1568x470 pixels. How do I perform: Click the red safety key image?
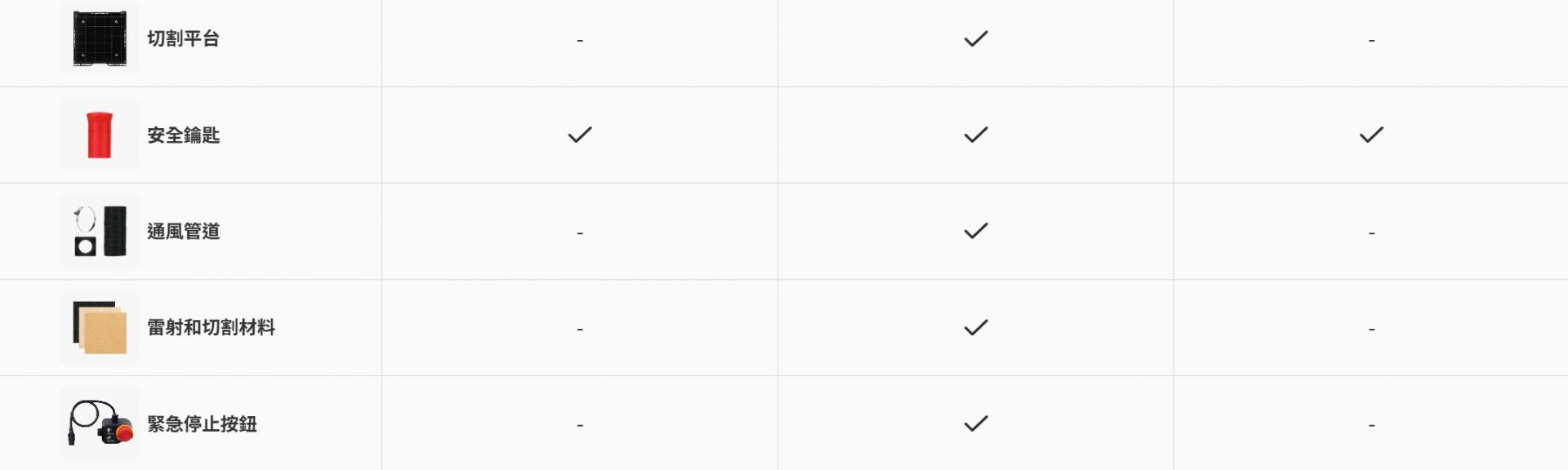100,135
